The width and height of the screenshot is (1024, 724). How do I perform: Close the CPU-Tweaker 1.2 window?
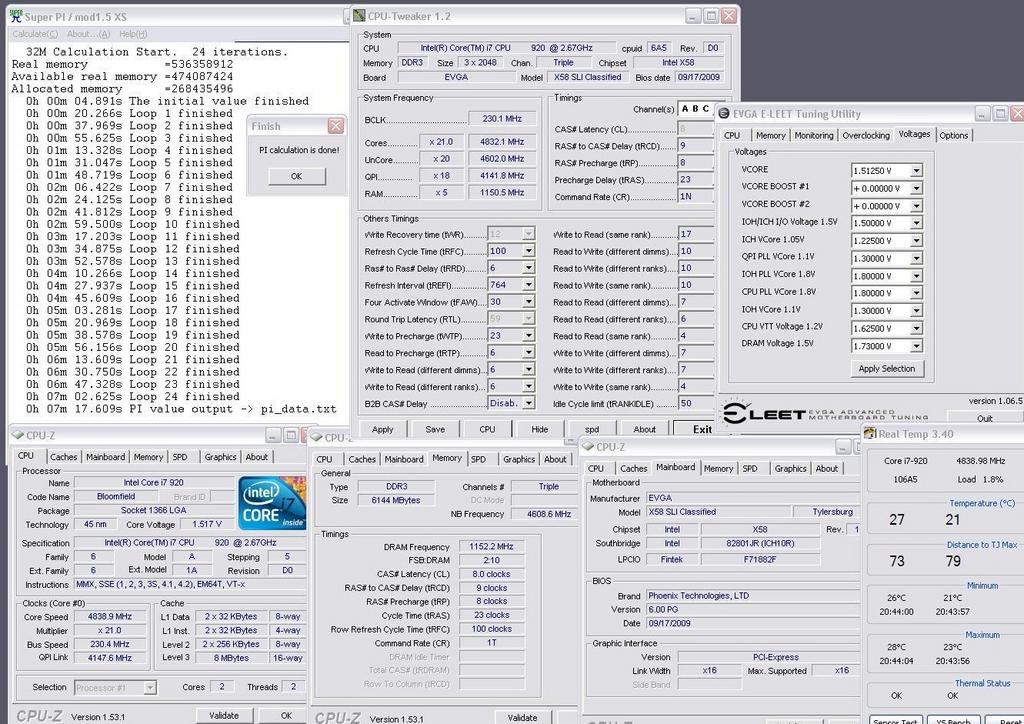click(x=729, y=16)
